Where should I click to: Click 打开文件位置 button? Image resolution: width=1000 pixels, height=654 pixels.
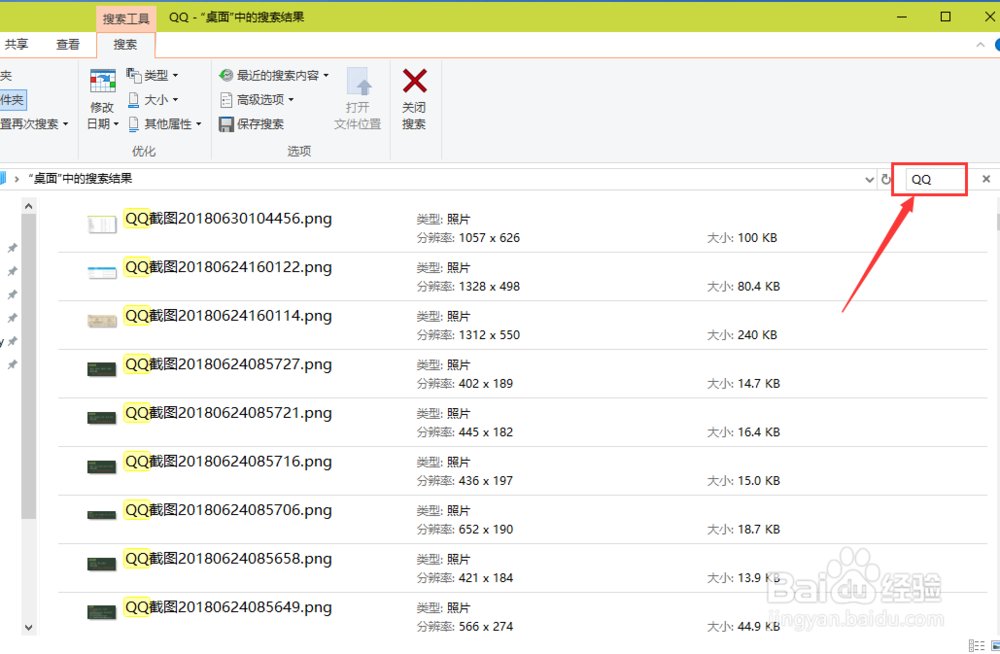357,99
